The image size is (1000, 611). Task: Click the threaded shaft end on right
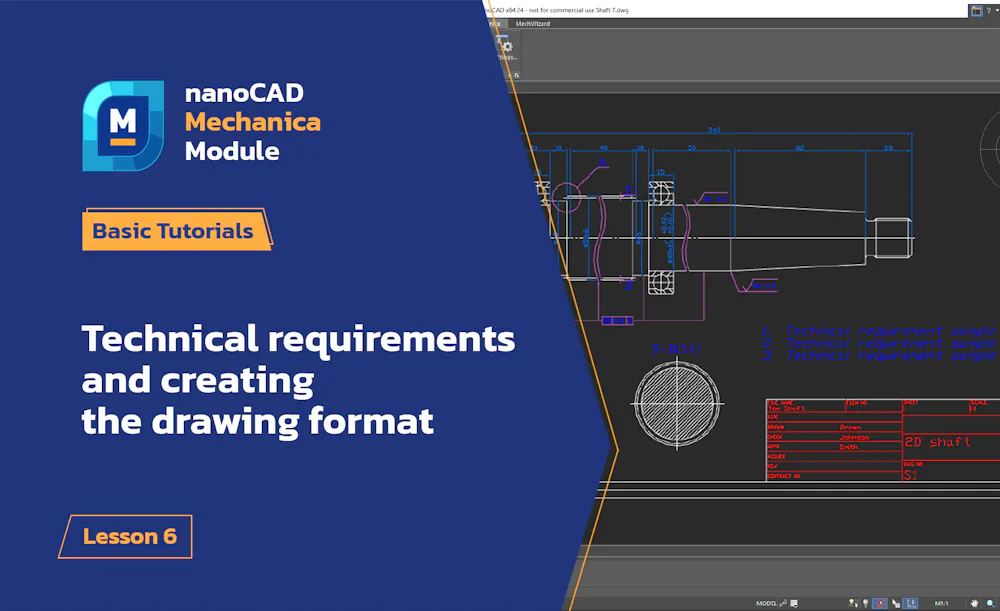point(892,238)
